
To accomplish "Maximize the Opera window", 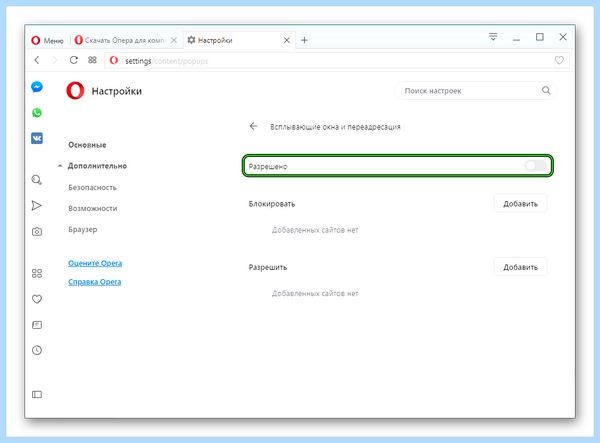I will pyautogui.click(x=540, y=37).
